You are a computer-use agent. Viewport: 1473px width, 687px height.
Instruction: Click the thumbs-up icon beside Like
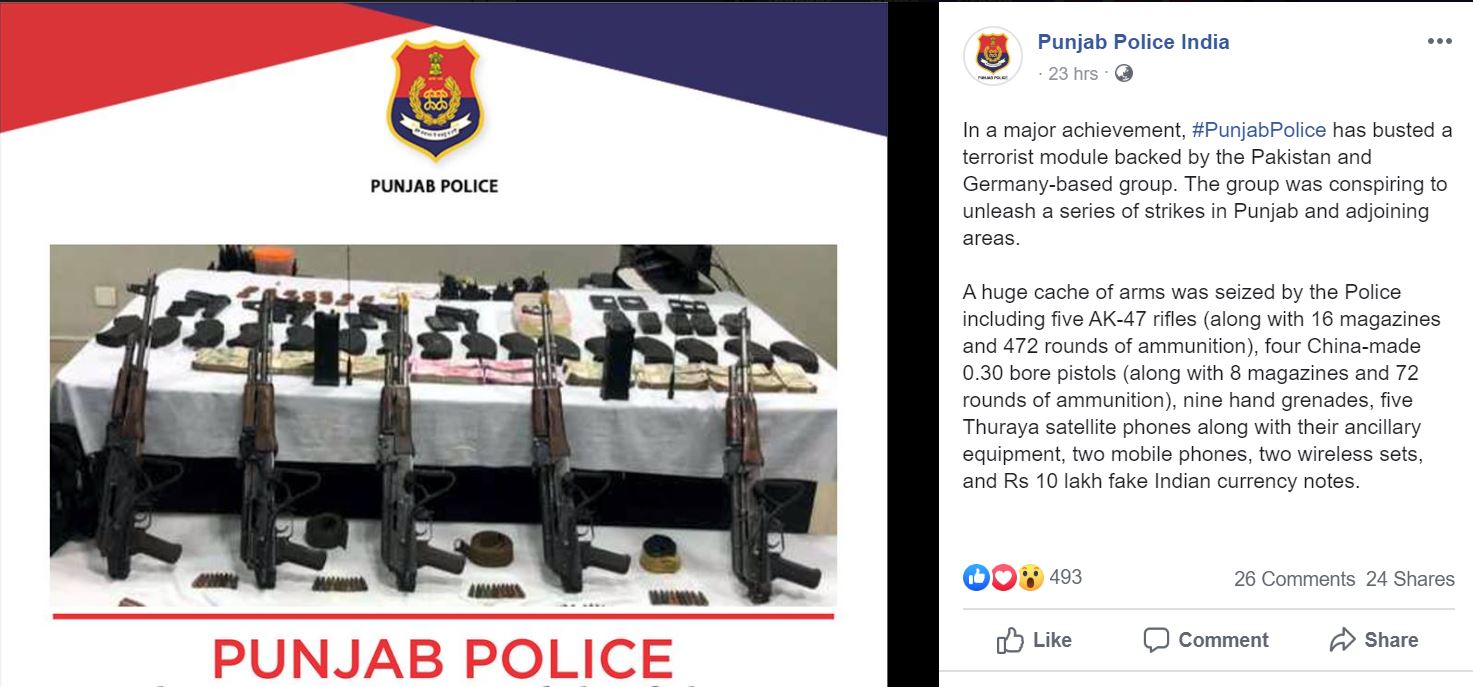(1010, 640)
